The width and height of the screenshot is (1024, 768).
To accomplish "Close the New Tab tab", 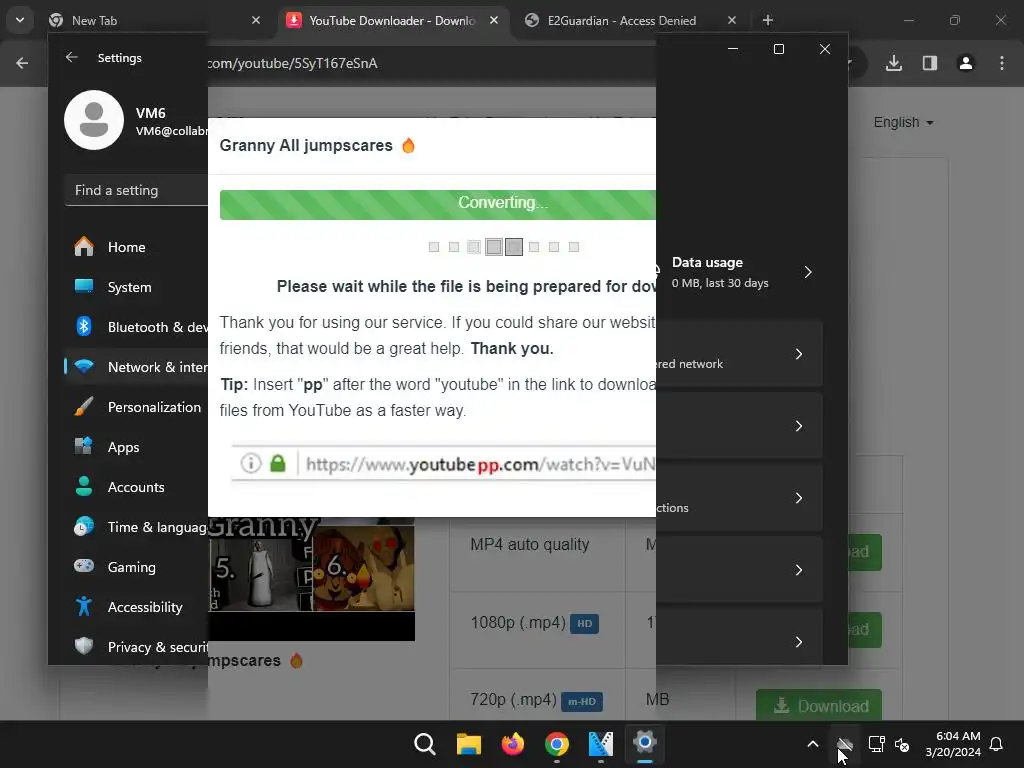I will pyautogui.click(x=256, y=20).
